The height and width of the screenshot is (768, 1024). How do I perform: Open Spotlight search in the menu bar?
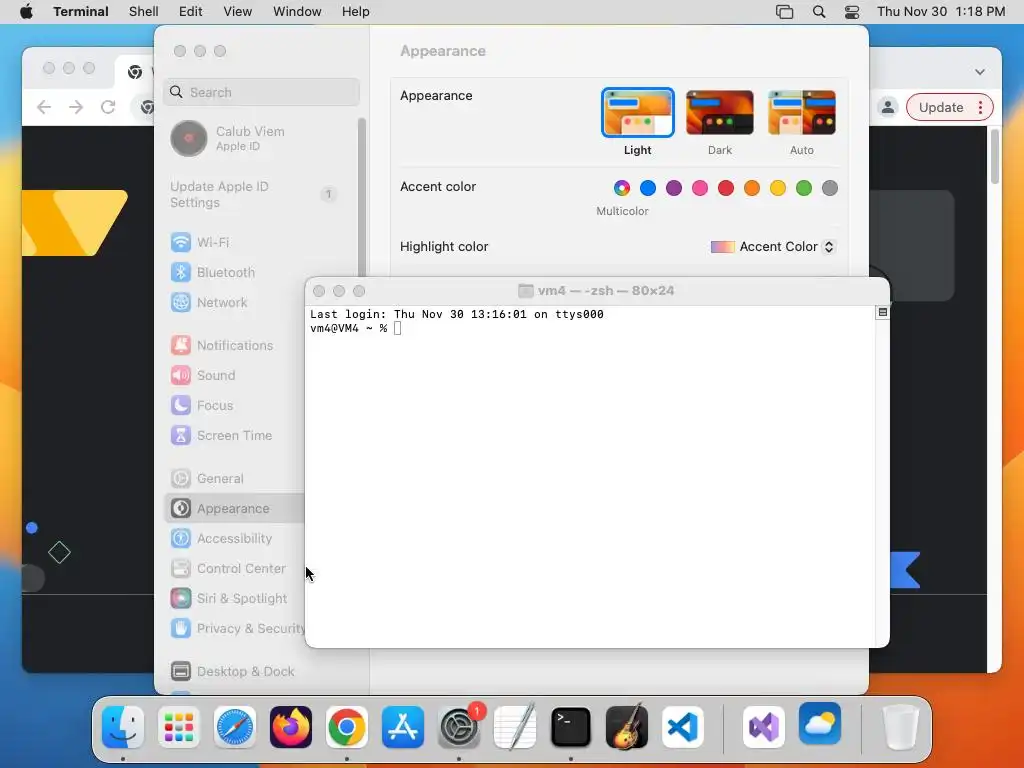pos(819,12)
